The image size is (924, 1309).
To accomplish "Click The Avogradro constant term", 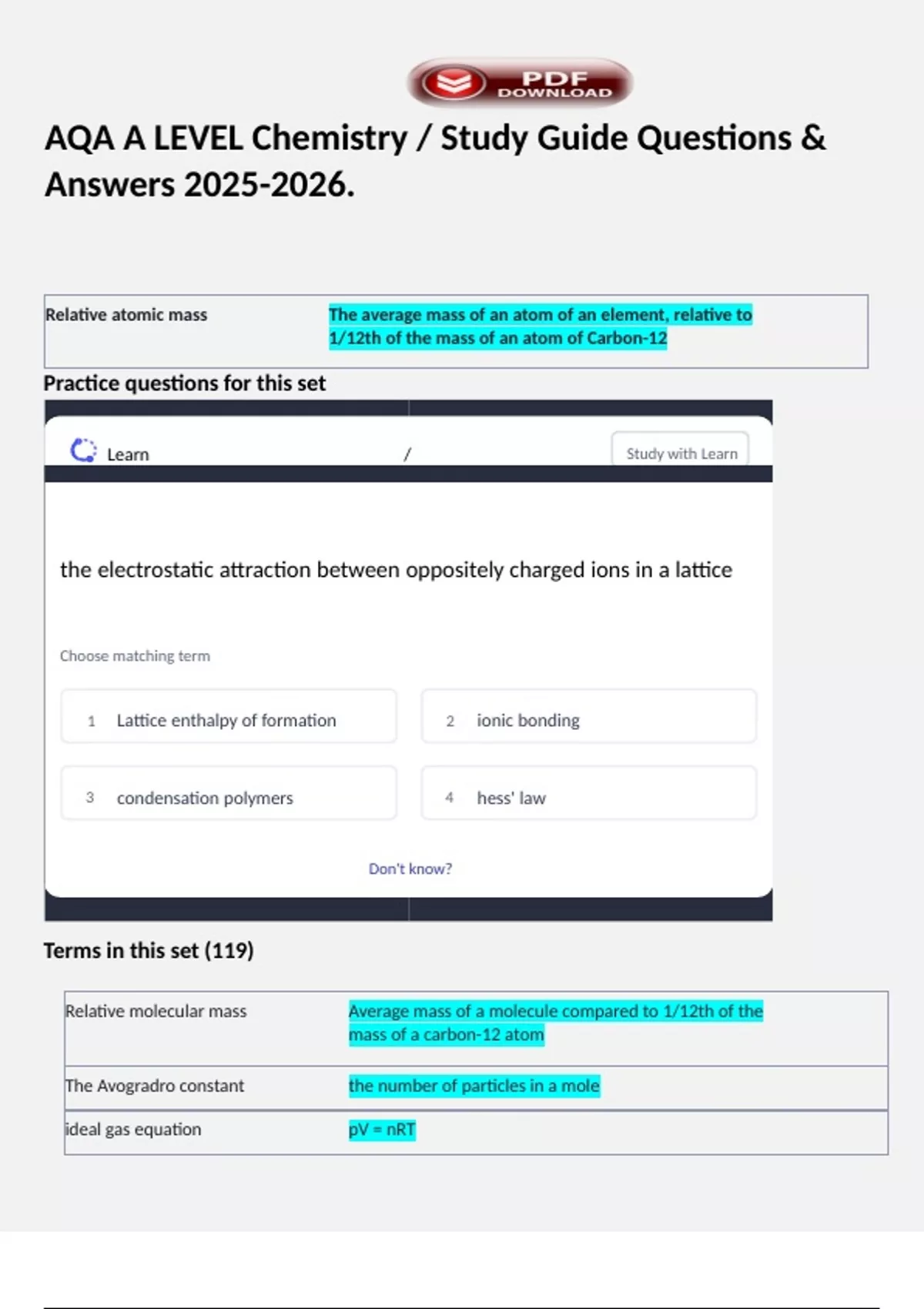I will tap(155, 1086).
